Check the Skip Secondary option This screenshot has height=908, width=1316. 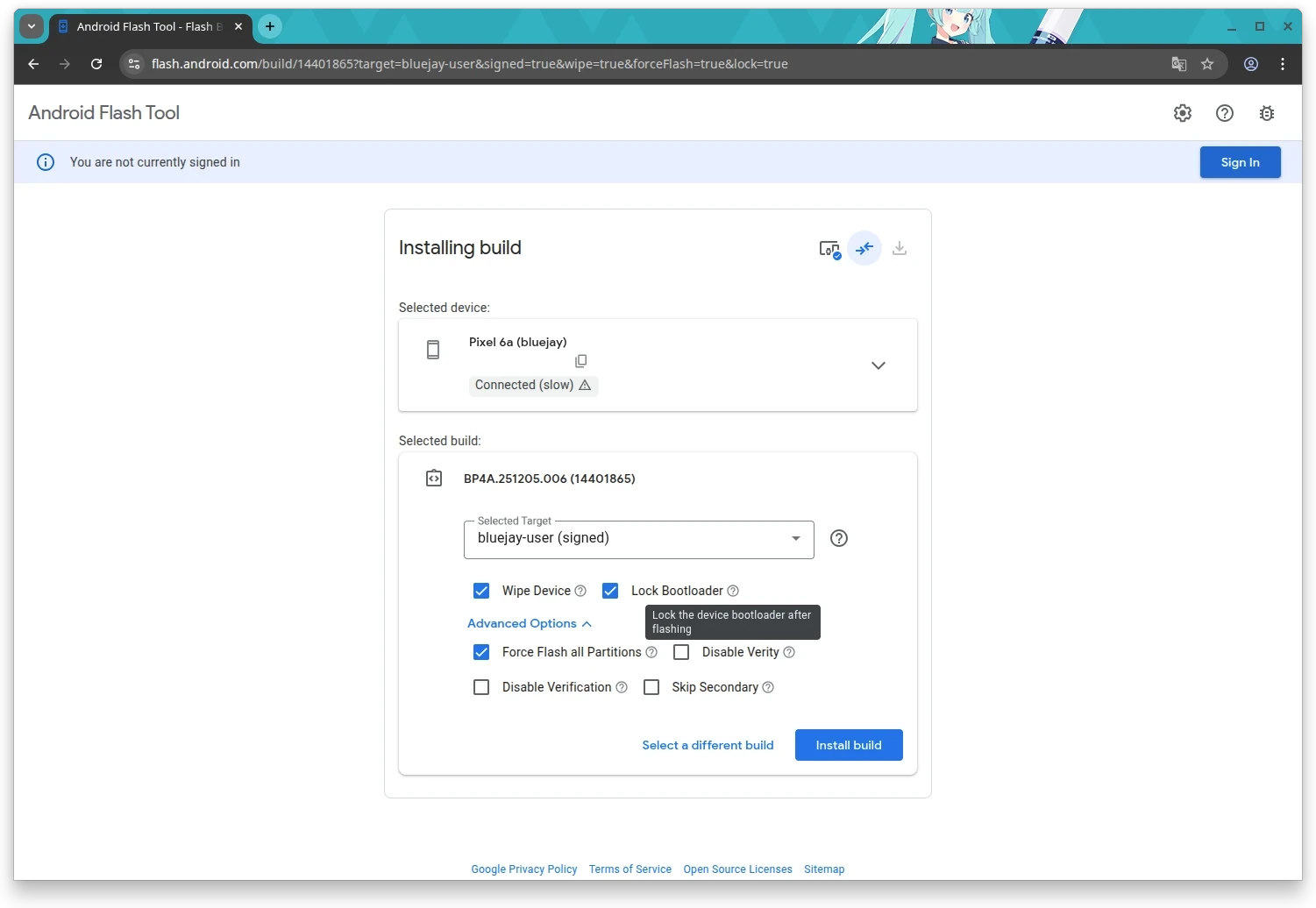(x=651, y=687)
